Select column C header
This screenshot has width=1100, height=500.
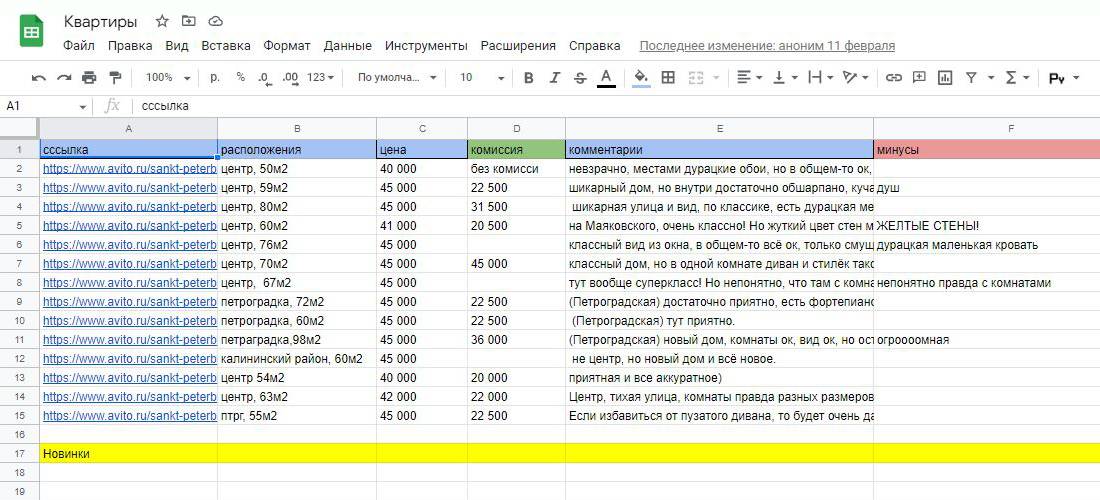coord(422,128)
